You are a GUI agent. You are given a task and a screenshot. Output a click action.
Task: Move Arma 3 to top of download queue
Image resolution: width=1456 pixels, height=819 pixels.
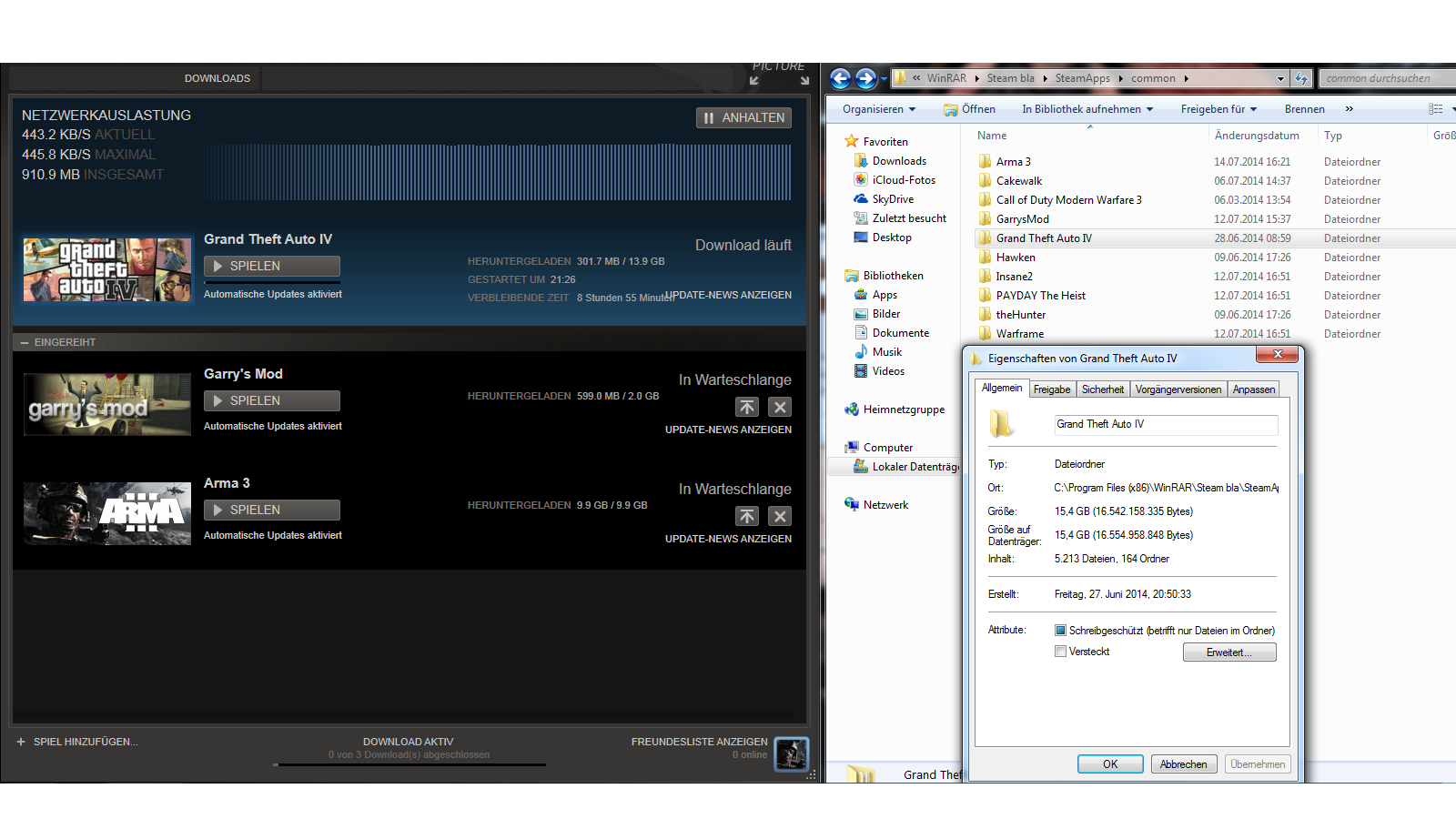[747, 516]
